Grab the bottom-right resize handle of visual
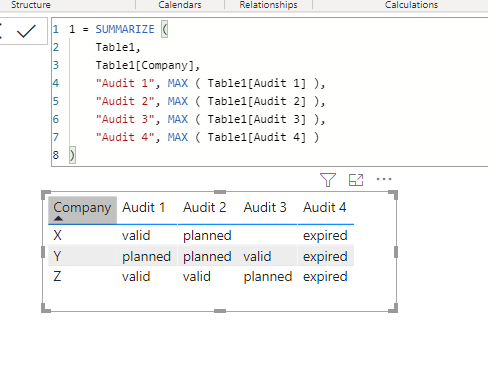The image size is (488, 390). [393, 308]
